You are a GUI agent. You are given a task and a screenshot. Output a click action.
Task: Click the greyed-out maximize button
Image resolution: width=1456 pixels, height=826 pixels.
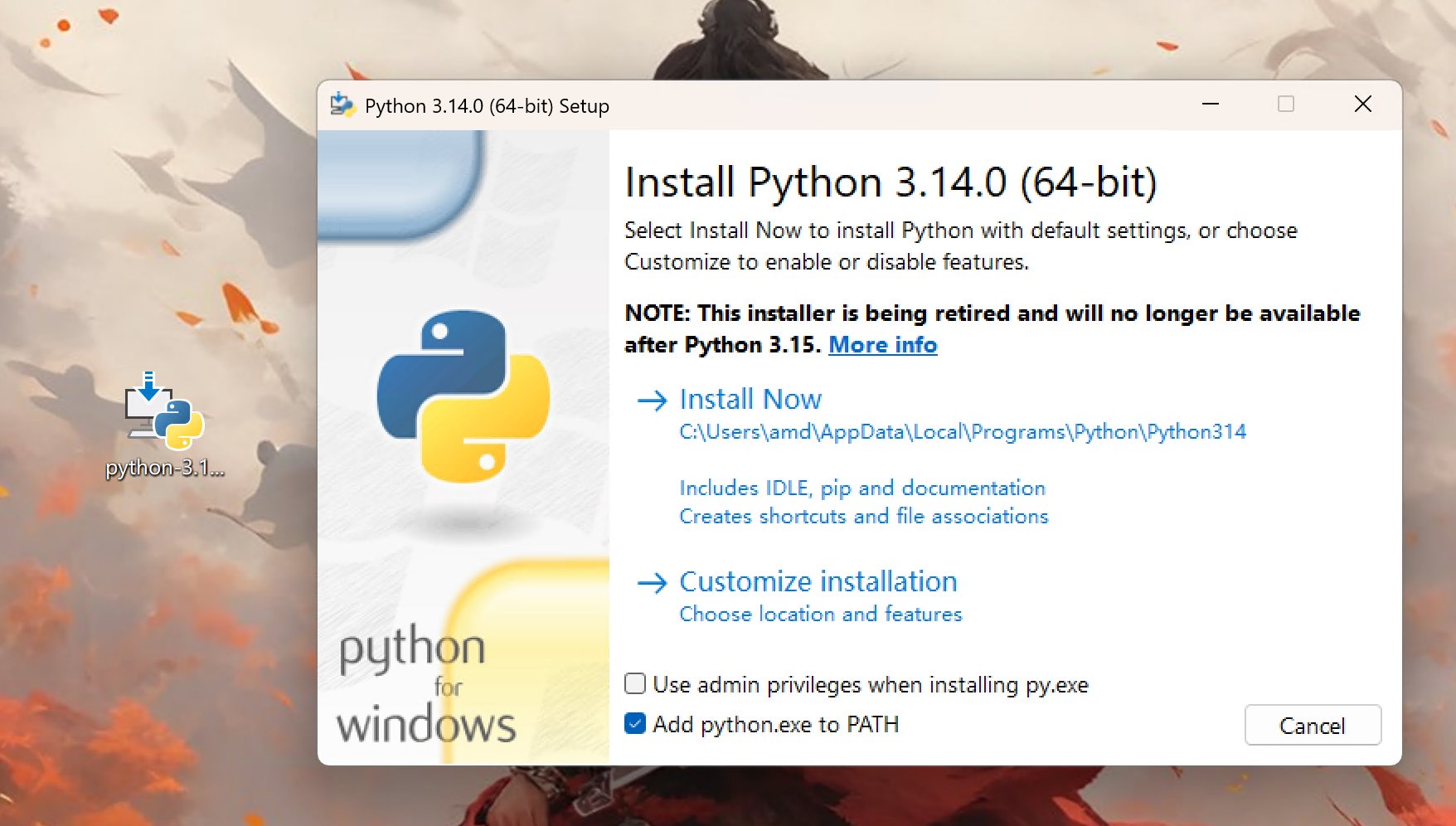click(x=1285, y=104)
